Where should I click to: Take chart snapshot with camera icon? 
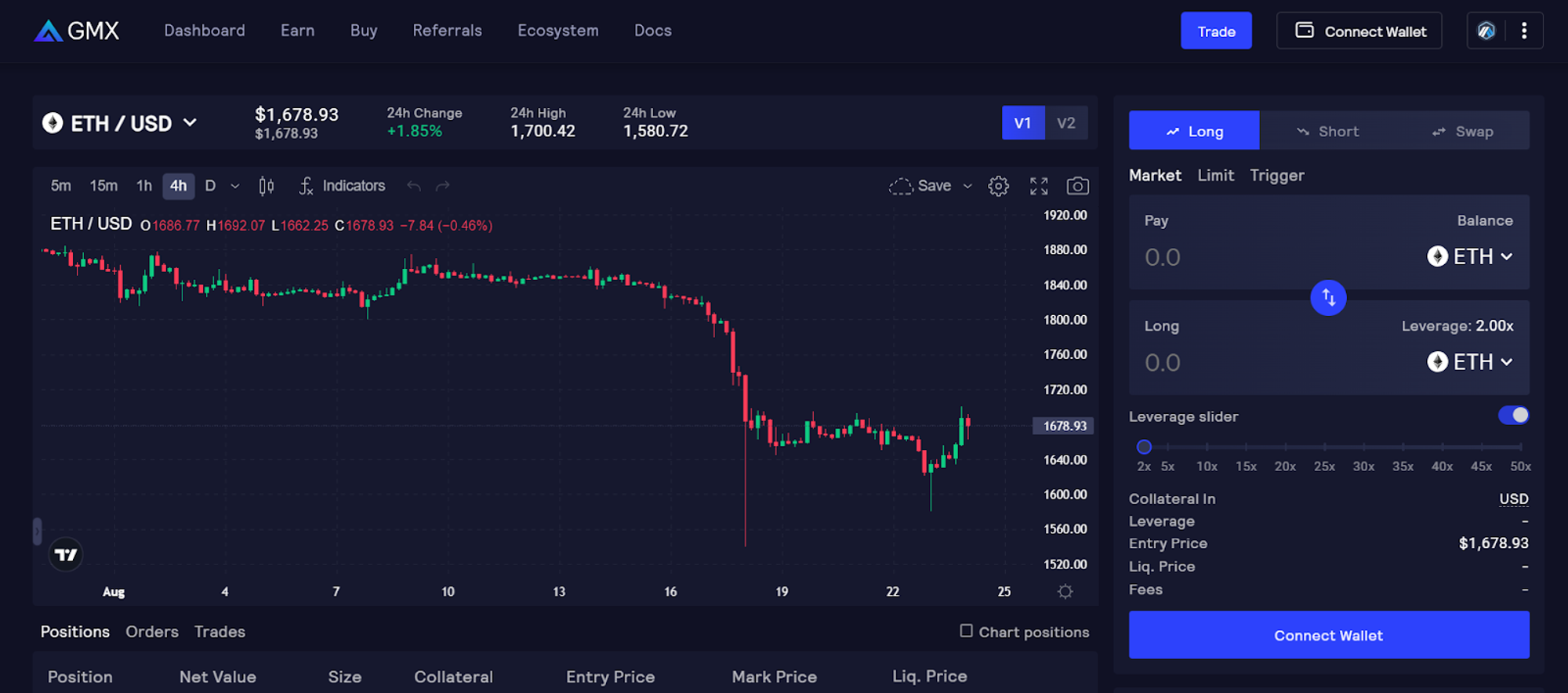[1078, 186]
